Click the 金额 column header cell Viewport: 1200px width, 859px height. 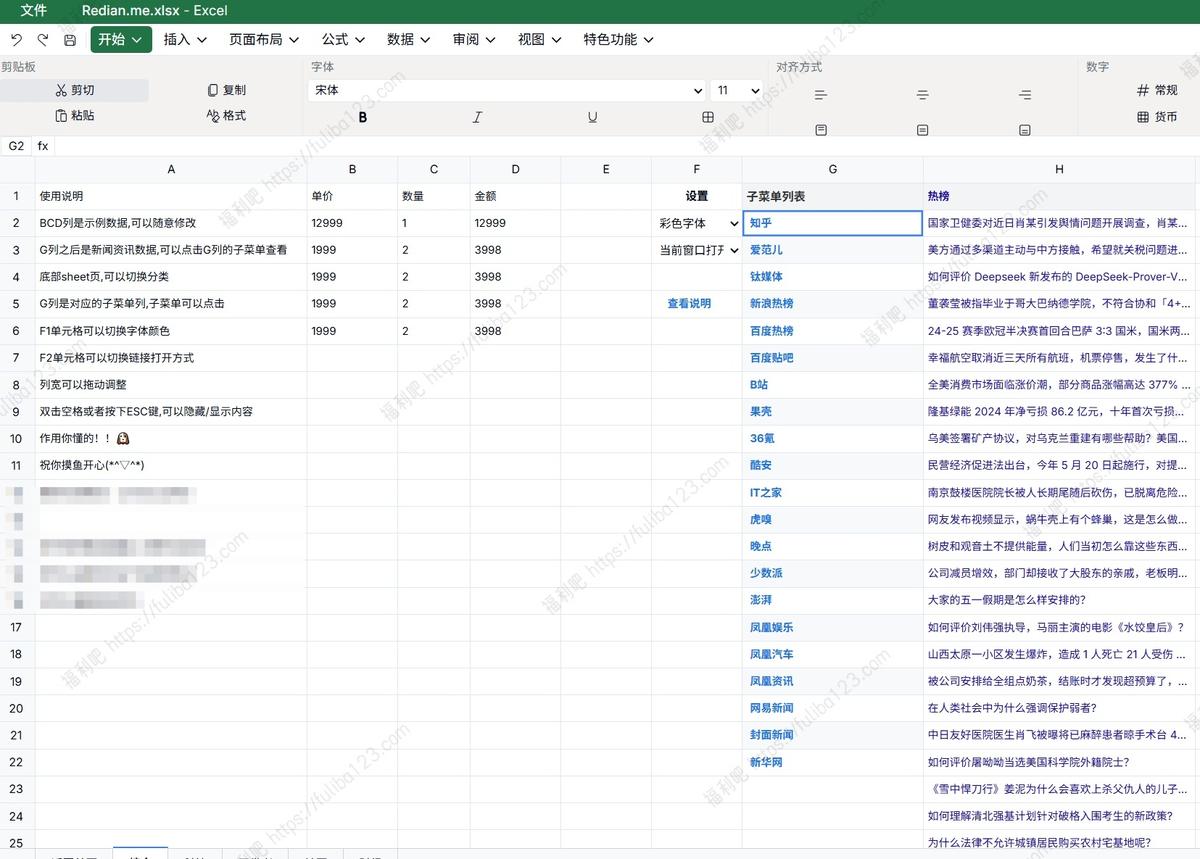pyautogui.click(x=515, y=197)
